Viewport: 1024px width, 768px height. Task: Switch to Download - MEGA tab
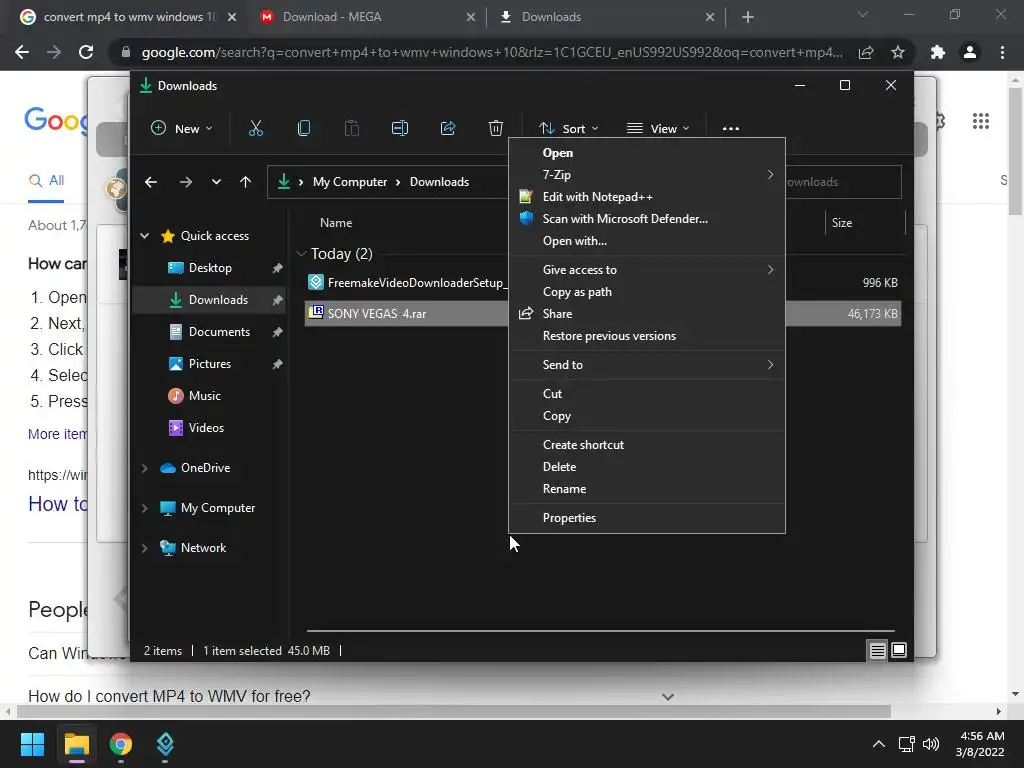368,17
